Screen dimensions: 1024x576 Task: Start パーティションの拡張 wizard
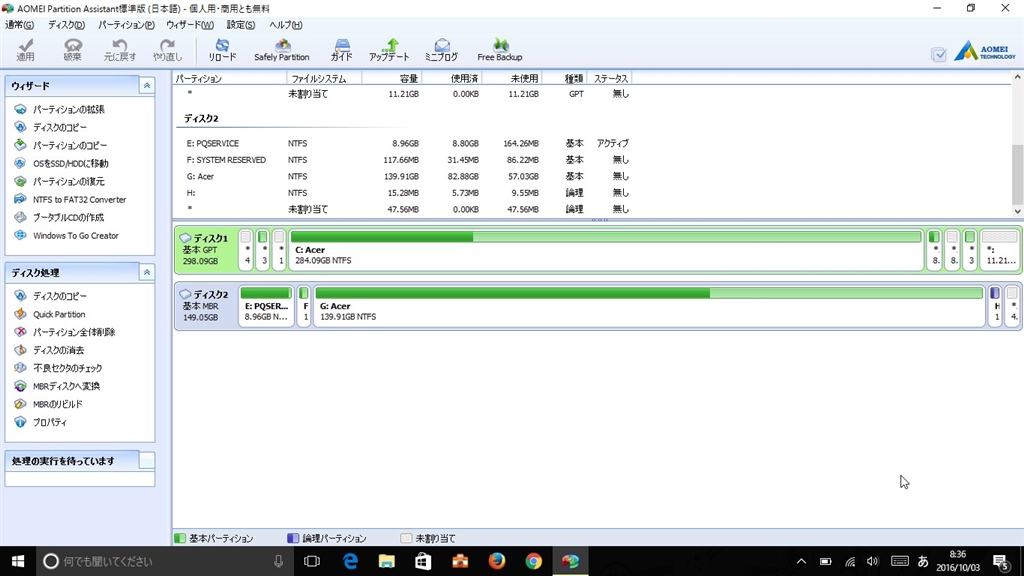69,109
